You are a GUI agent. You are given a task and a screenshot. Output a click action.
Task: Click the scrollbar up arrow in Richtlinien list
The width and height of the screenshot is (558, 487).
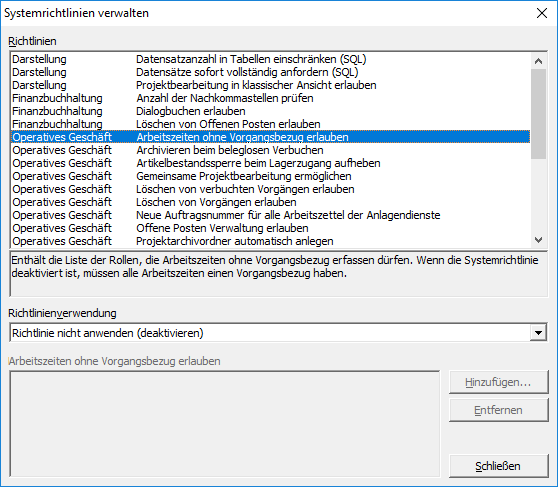point(538,61)
